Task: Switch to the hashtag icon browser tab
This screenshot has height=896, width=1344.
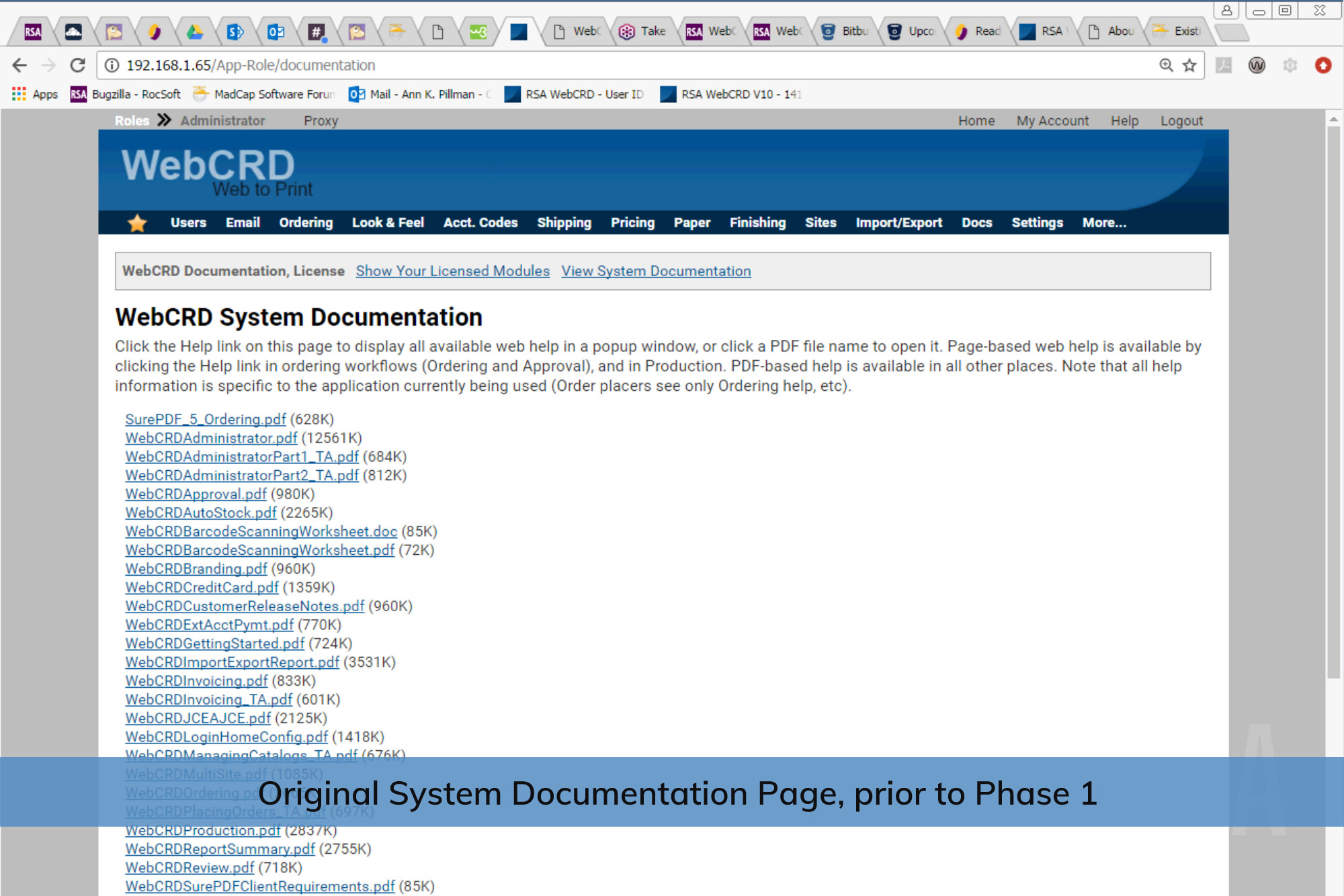Action: tap(317, 32)
